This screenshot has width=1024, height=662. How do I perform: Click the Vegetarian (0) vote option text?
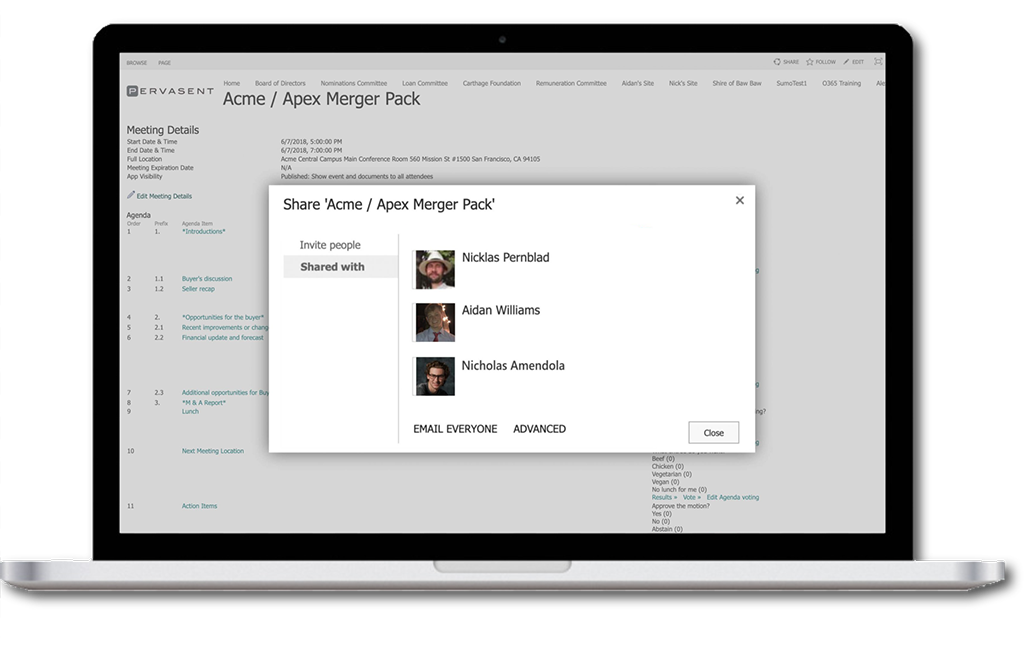pyautogui.click(x=671, y=475)
